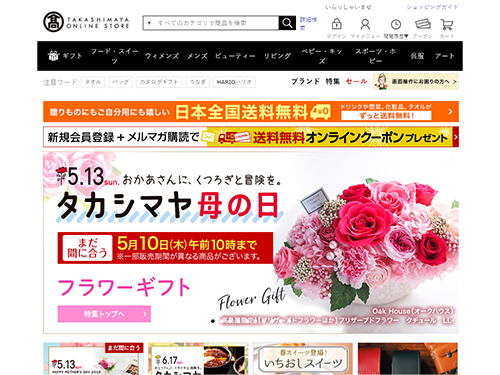Open the アート menu
This screenshot has height=375, width=500.
coord(444,56)
